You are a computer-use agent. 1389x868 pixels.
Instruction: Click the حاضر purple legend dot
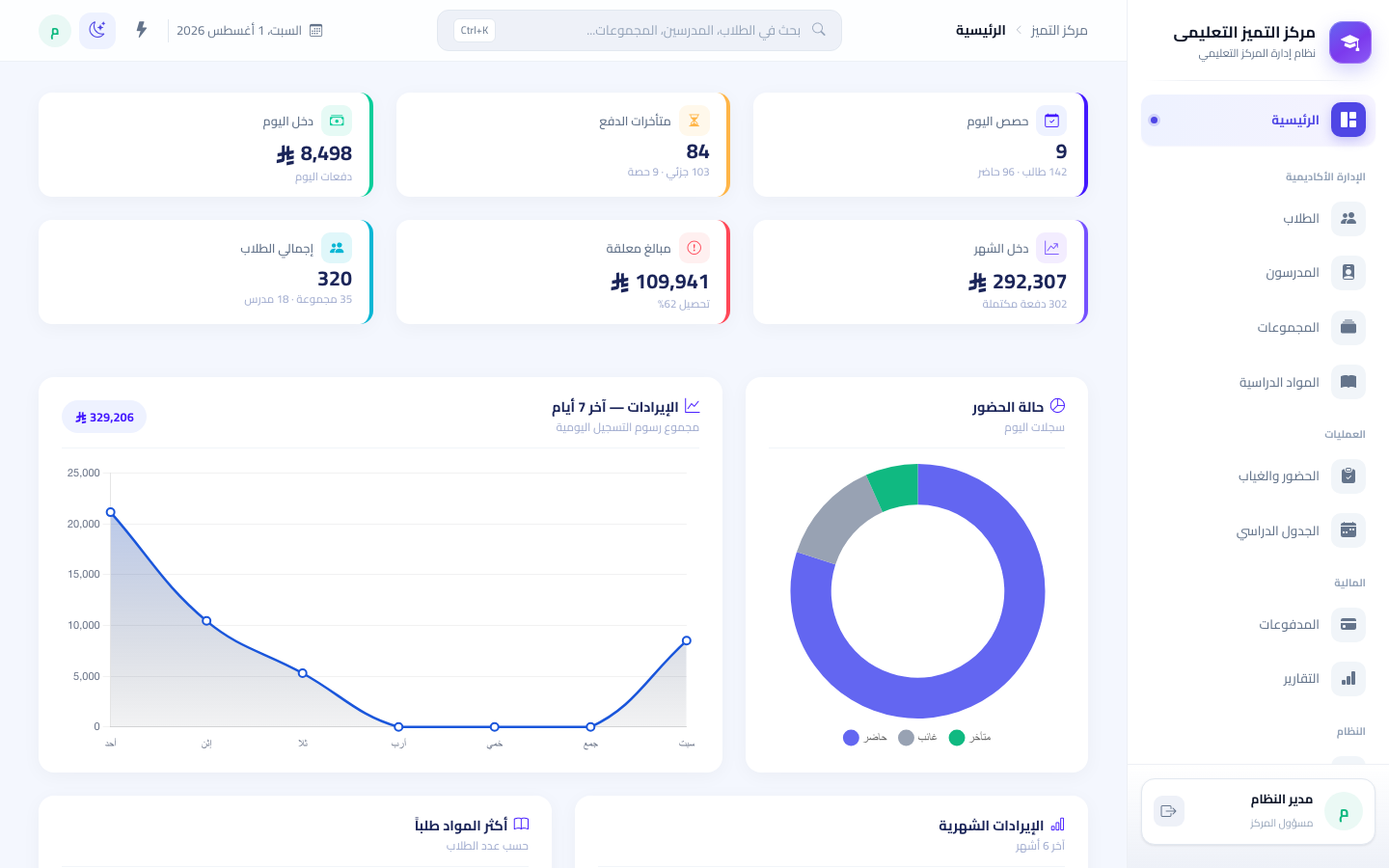(851, 738)
